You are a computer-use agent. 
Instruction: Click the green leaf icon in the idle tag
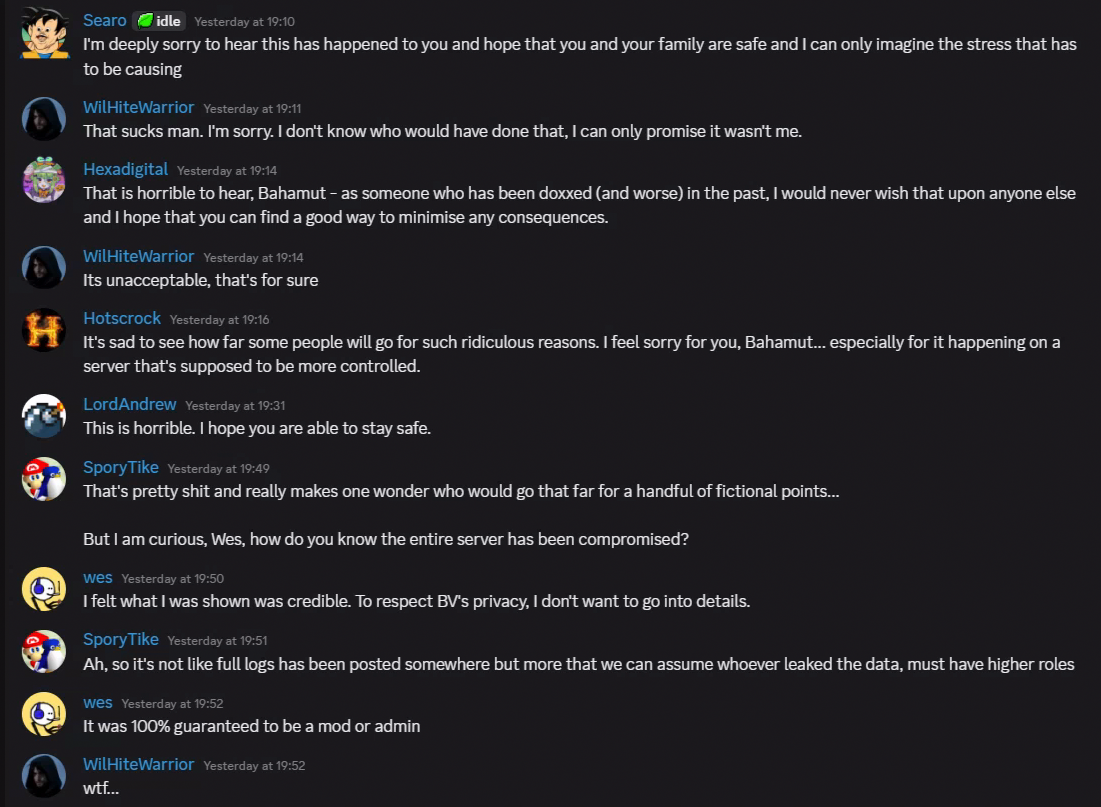point(144,21)
